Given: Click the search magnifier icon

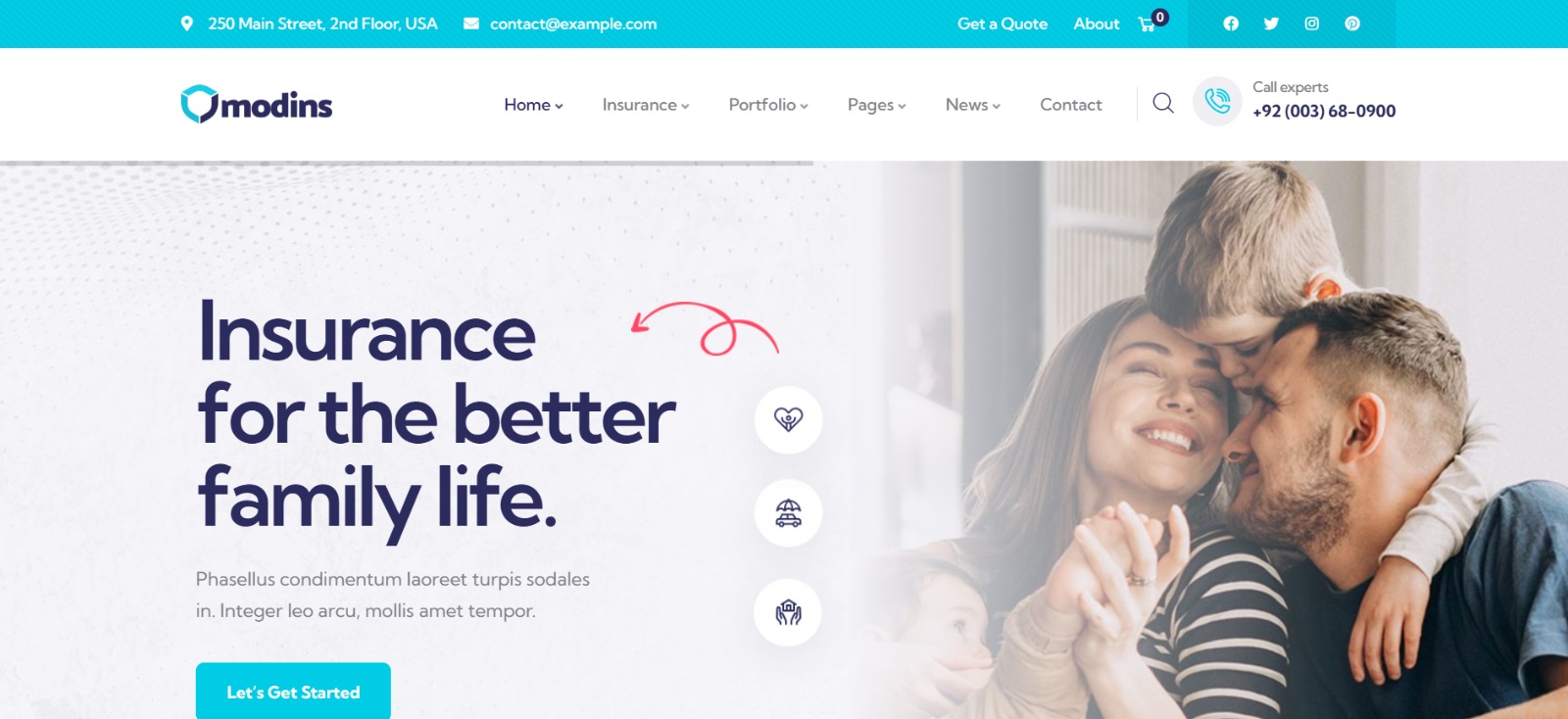Looking at the screenshot, I should click(x=1163, y=103).
